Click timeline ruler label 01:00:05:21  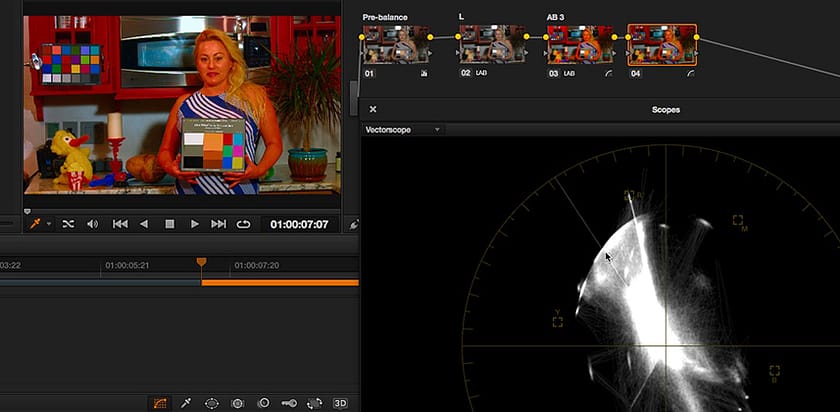128,265
